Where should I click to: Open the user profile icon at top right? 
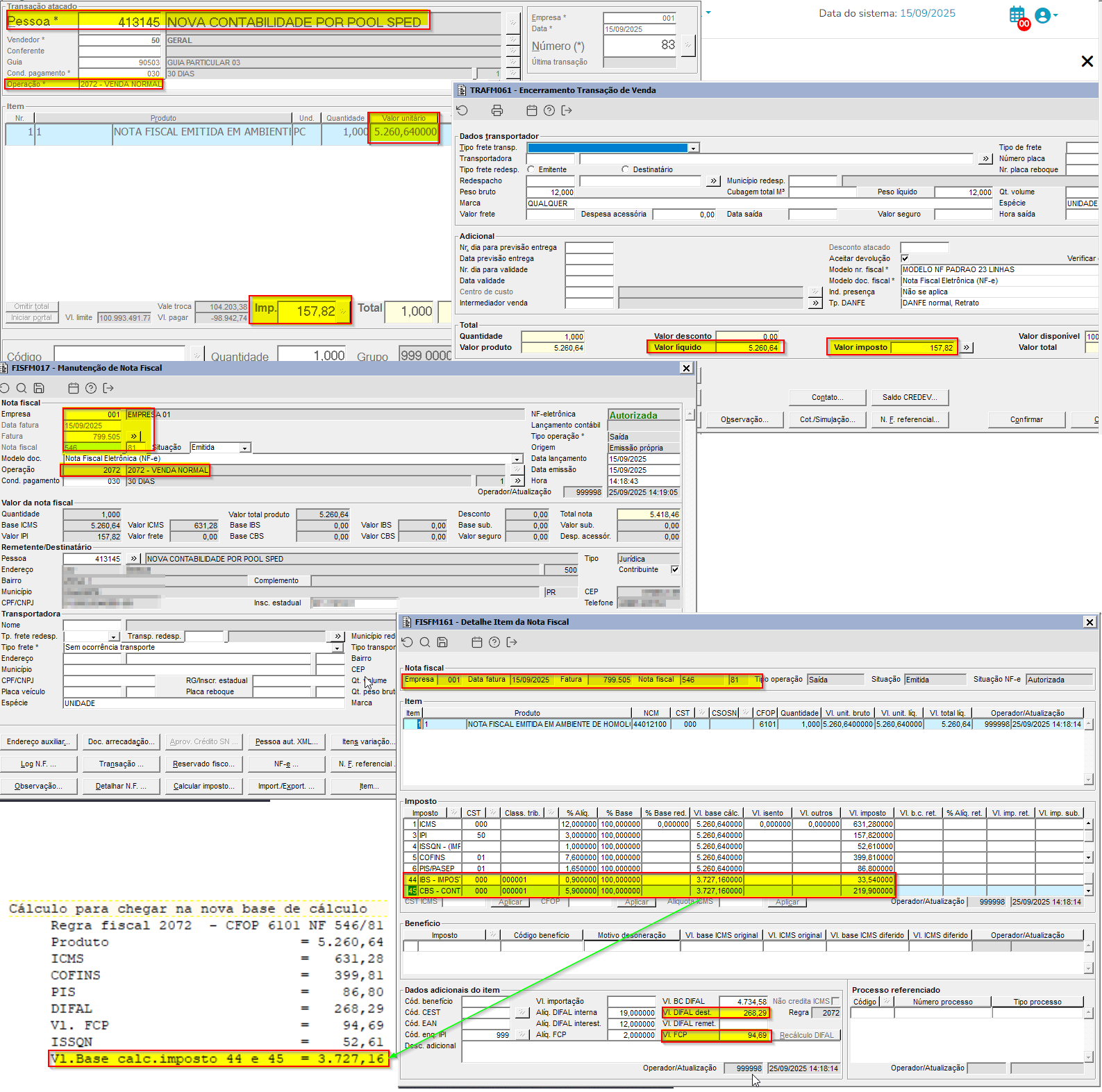tap(1044, 15)
